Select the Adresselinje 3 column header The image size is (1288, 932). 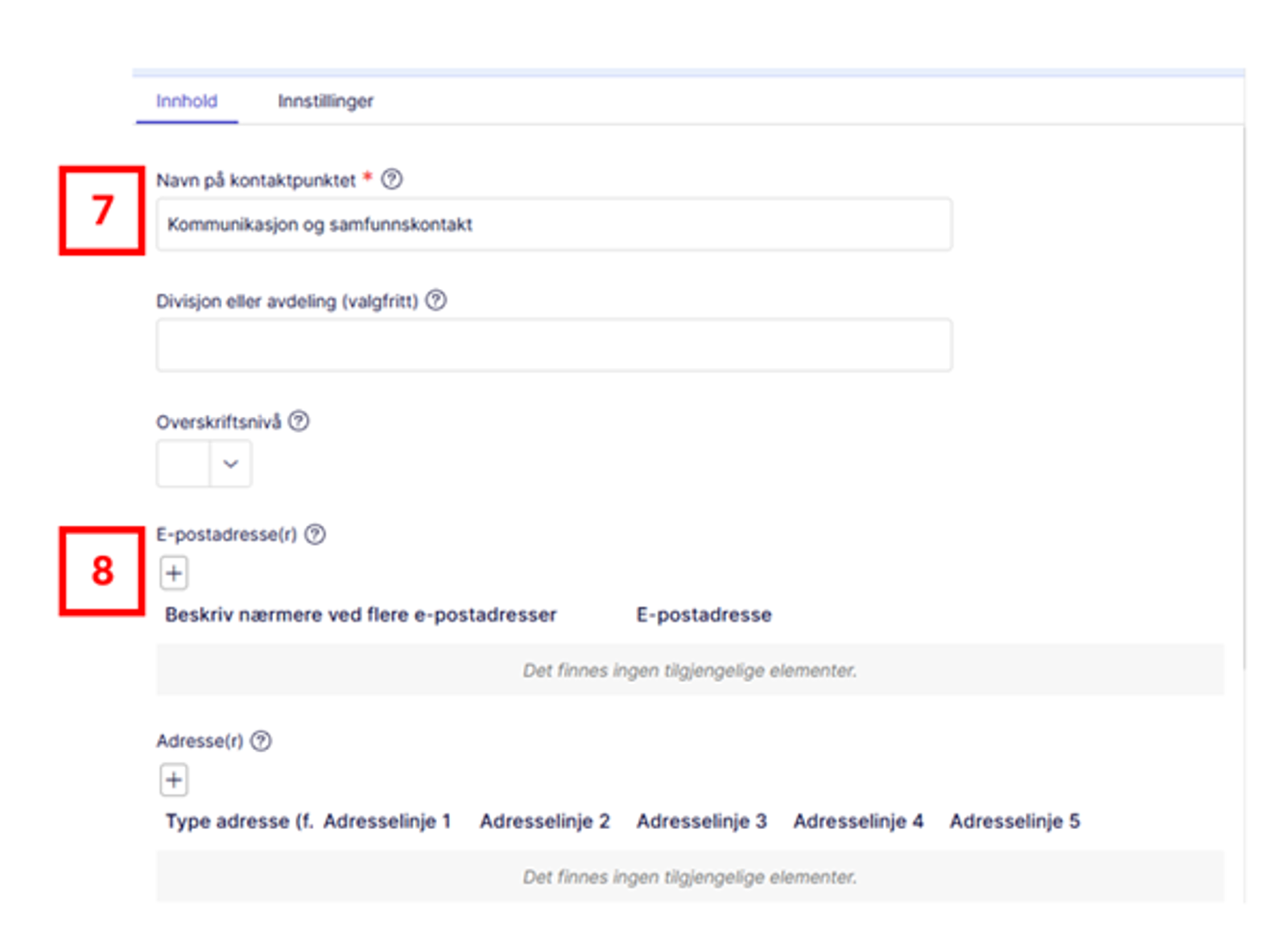coord(701,821)
